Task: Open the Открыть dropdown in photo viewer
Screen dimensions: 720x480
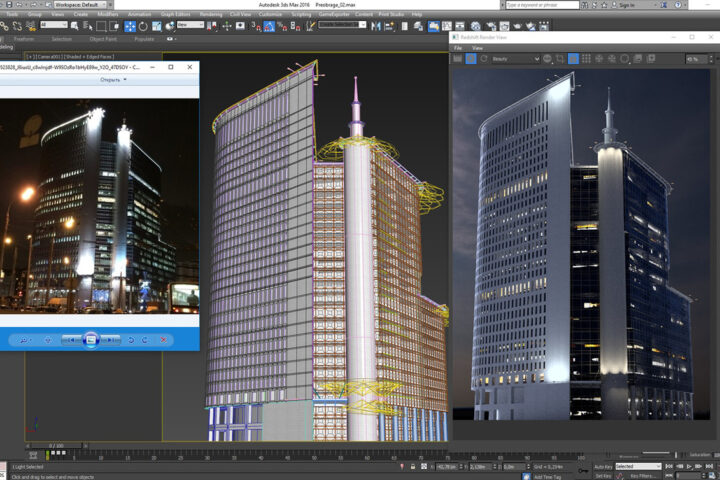Action: click(x=113, y=80)
